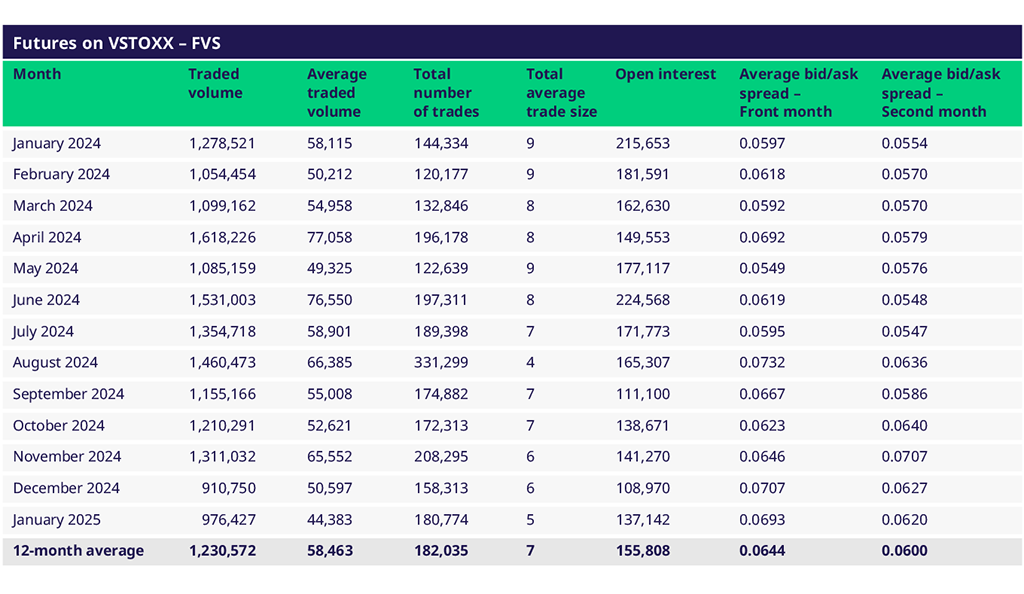This screenshot has height=594, width=1024.
Task: Click the Total number of trades header
Action: click(446, 93)
